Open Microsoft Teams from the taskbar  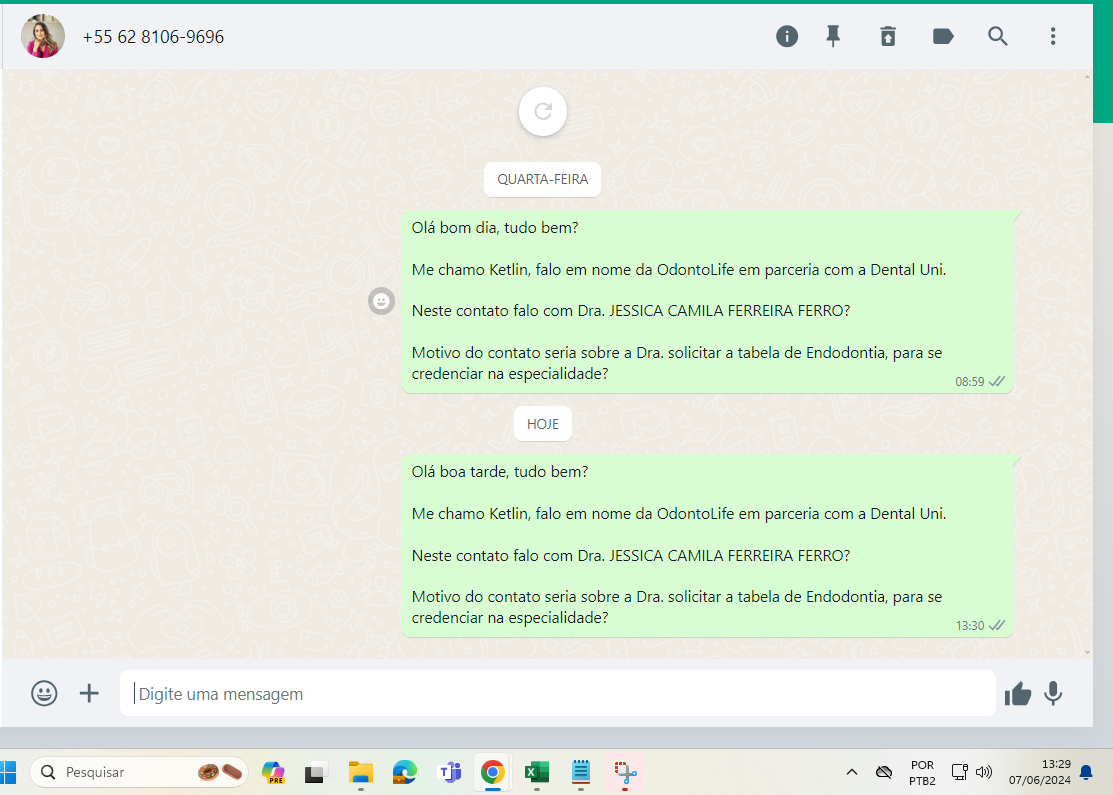(449, 772)
